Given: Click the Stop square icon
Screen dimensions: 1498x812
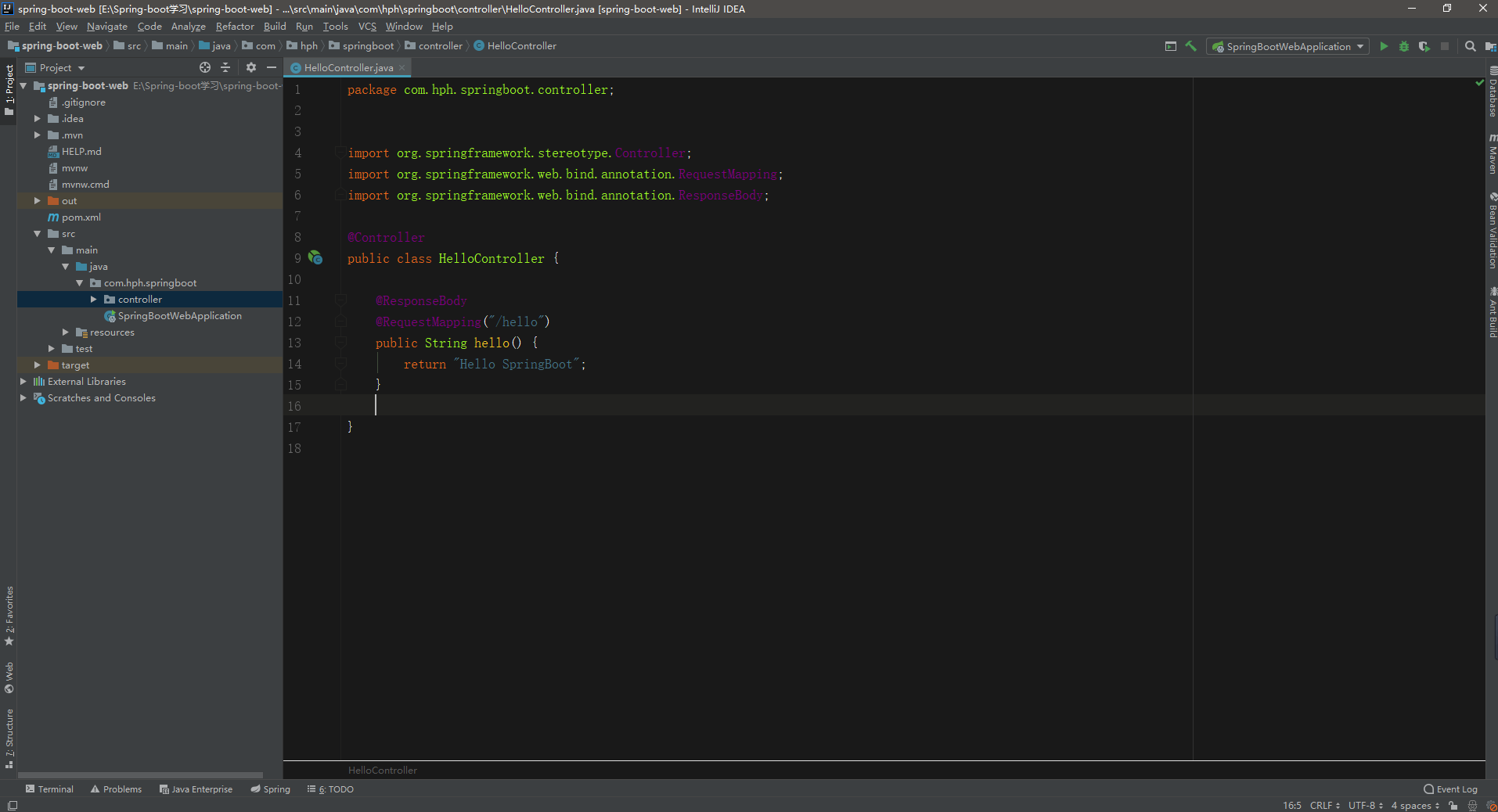Looking at the screenshot, I should click(x=1445, y=46).
